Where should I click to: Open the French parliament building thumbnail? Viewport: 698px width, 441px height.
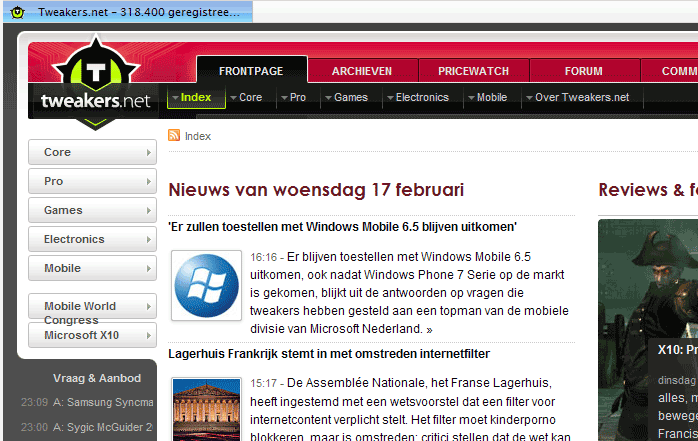207,409
